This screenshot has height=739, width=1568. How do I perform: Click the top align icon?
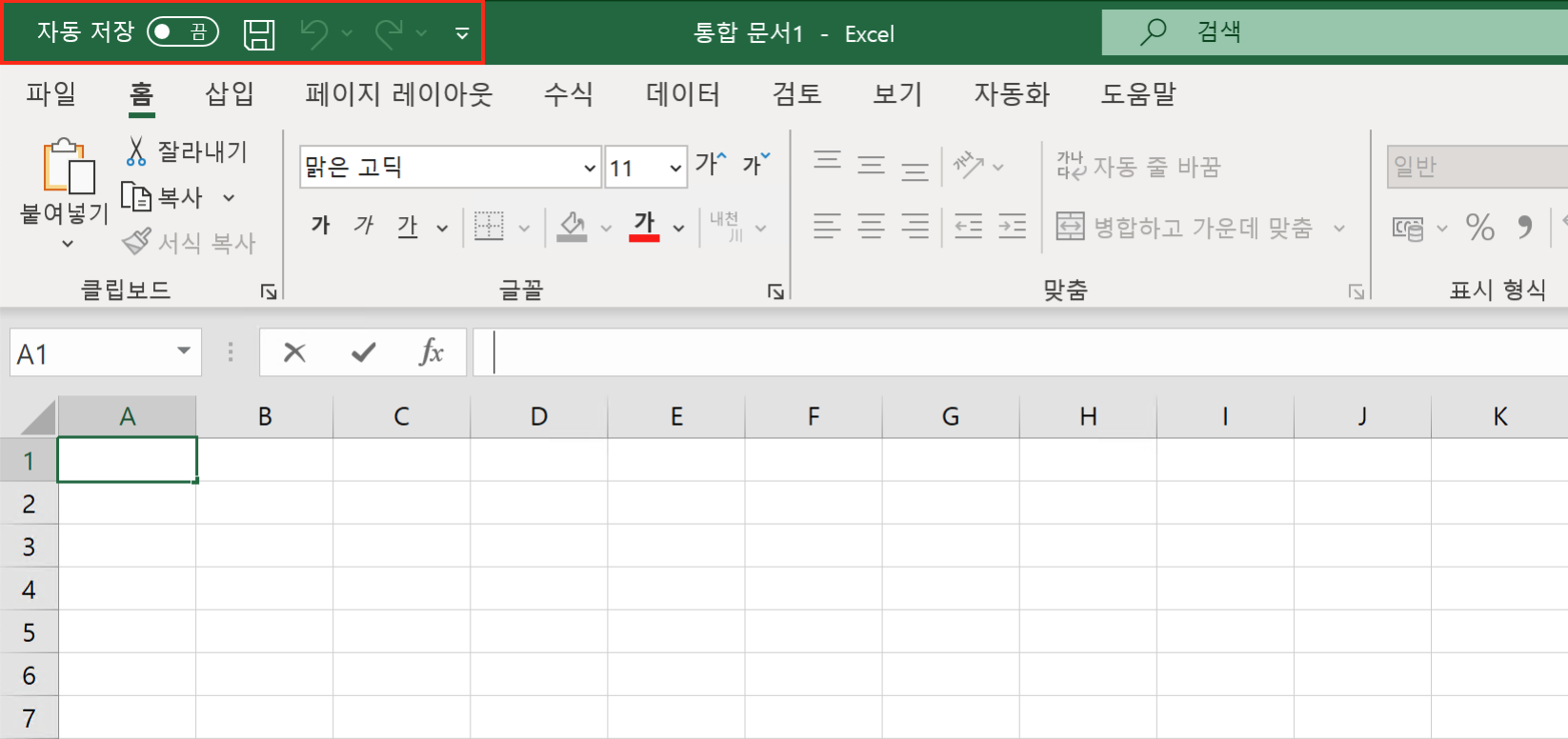(828, 160)
